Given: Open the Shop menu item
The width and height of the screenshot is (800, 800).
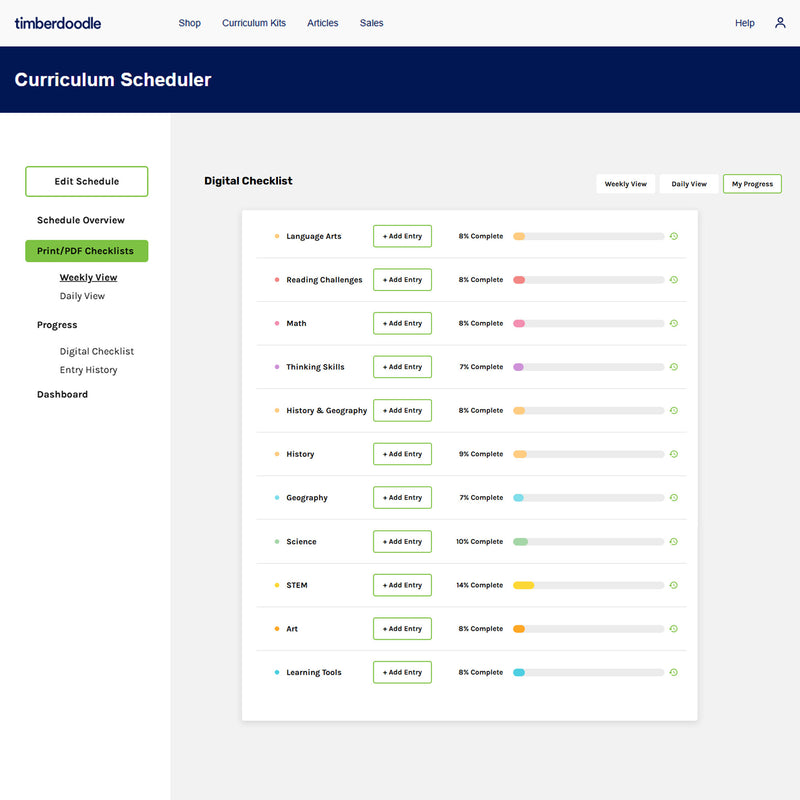Looking at the screenshot, I should tap(189, 23).
